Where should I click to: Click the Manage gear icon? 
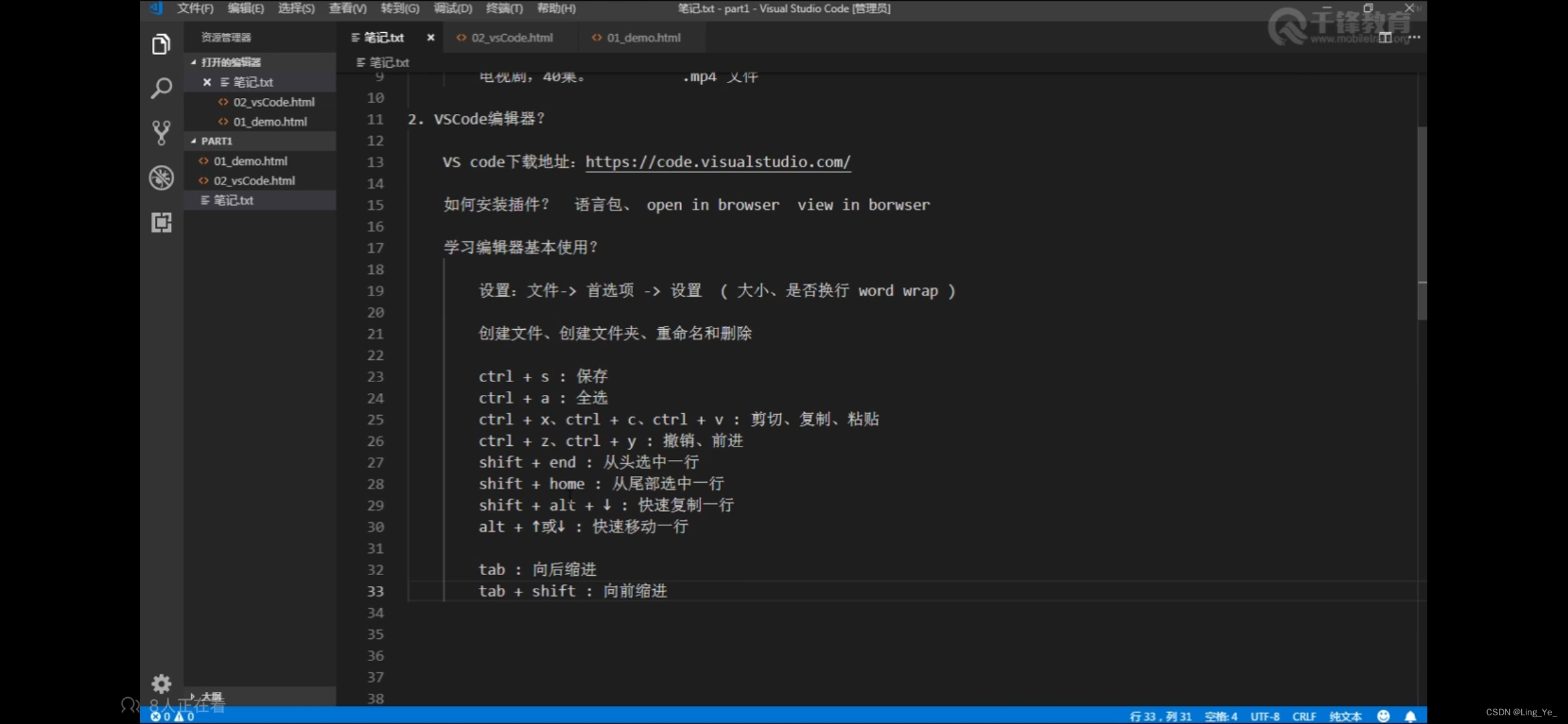tap(161, 683)
